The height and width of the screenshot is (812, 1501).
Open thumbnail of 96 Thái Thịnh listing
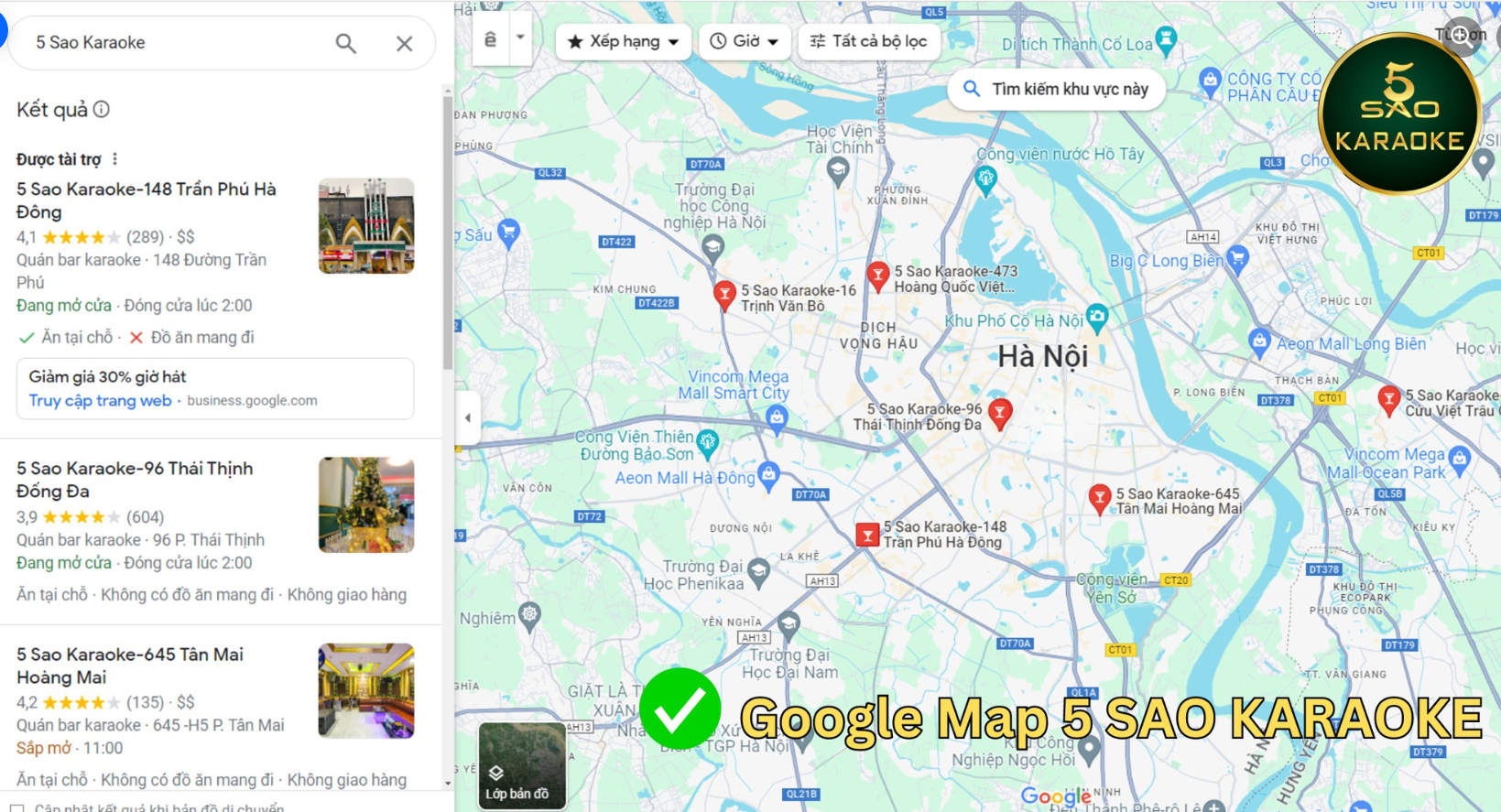(x=366, y=504)
